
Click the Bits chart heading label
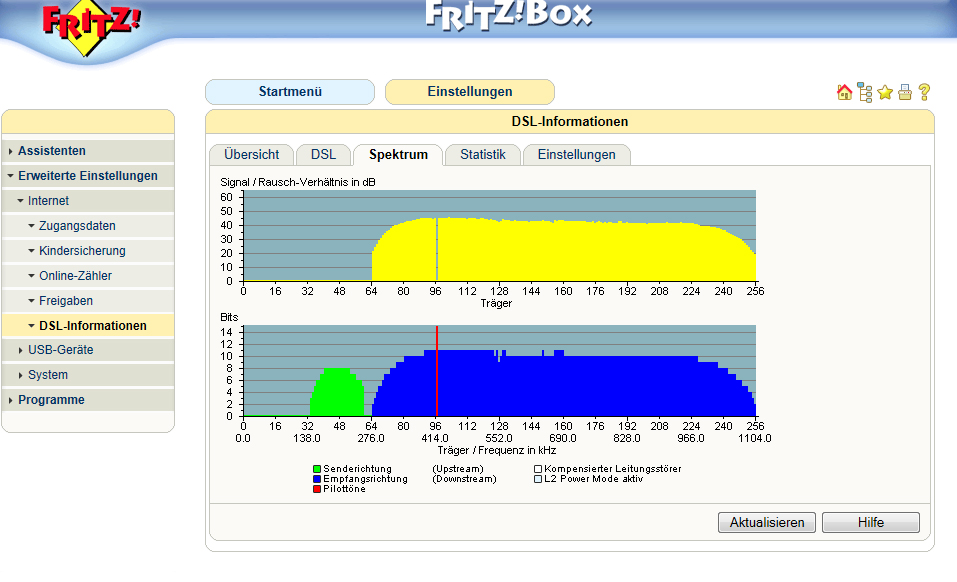229,317
